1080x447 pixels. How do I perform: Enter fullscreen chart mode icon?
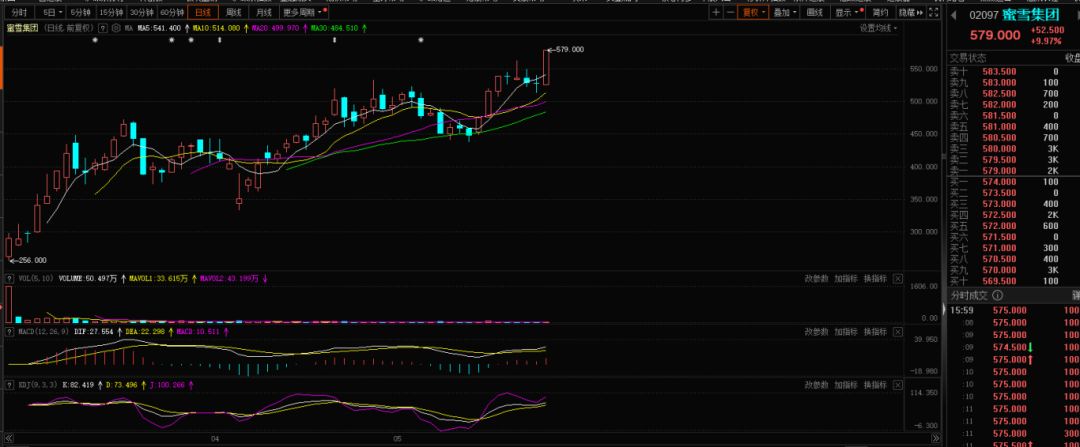(932, 13)
